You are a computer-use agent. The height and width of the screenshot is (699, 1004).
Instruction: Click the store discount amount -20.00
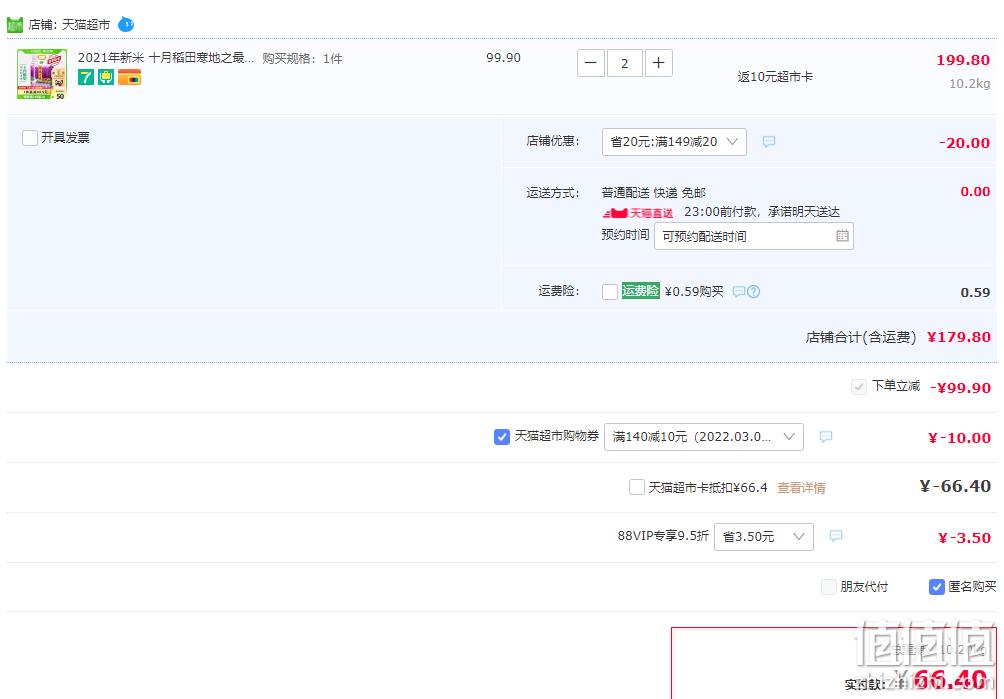point(964,143)
